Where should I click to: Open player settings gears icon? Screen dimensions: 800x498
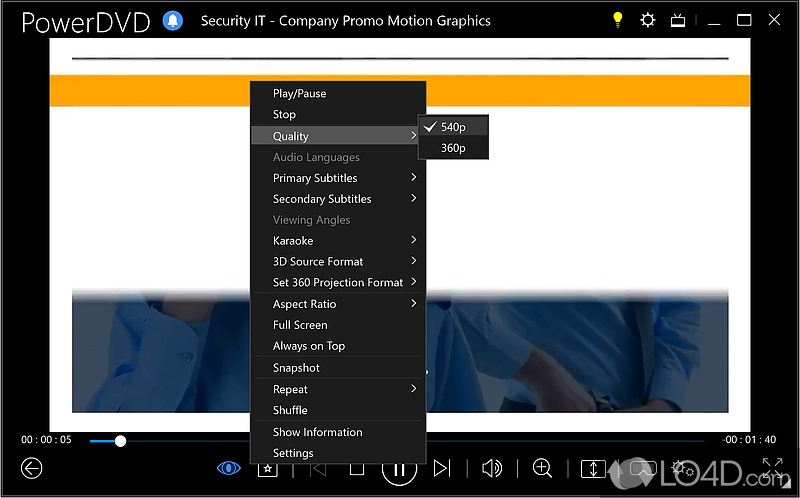682,468
